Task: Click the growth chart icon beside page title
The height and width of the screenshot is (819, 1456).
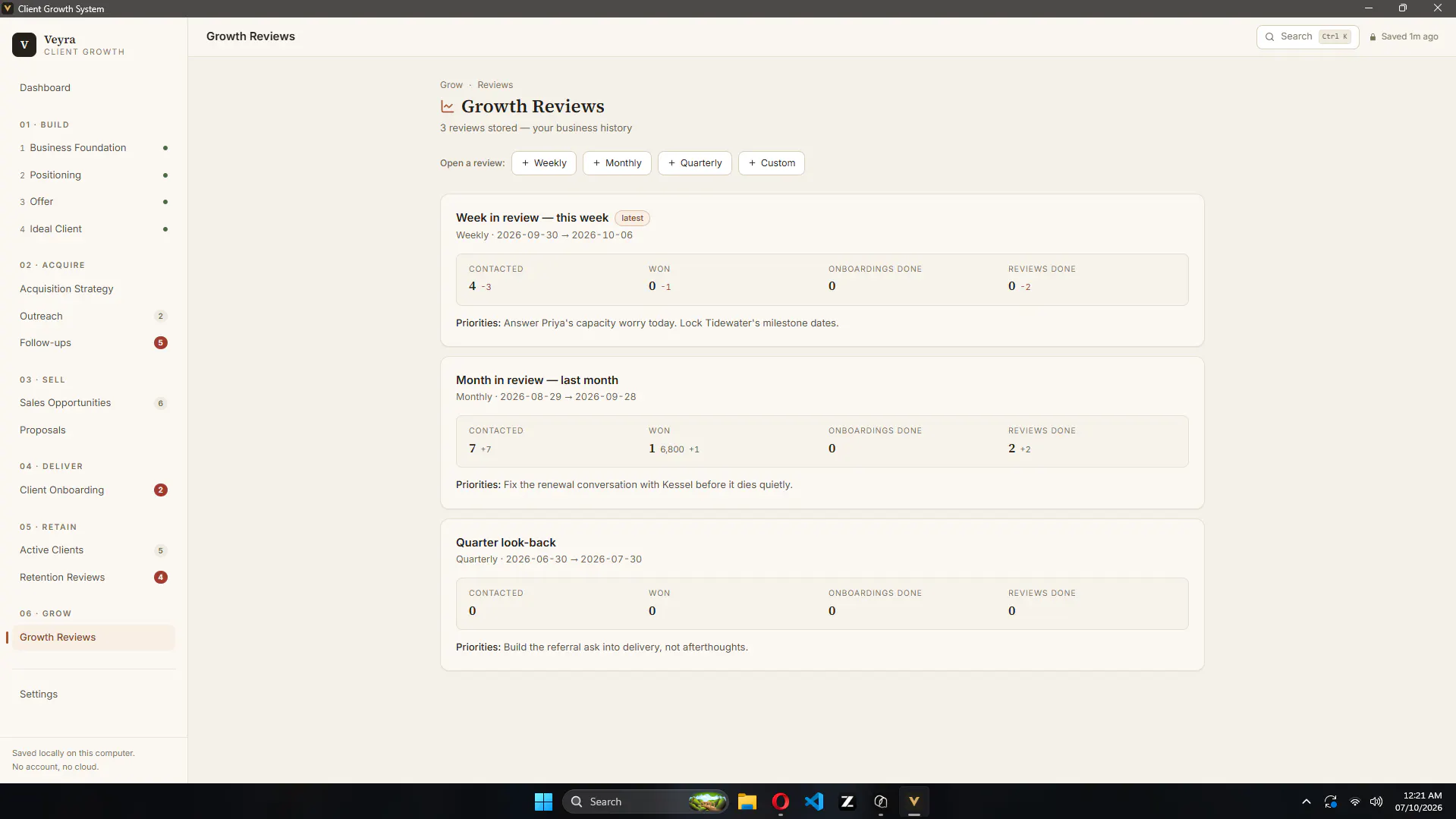Action: pos(448,107)
